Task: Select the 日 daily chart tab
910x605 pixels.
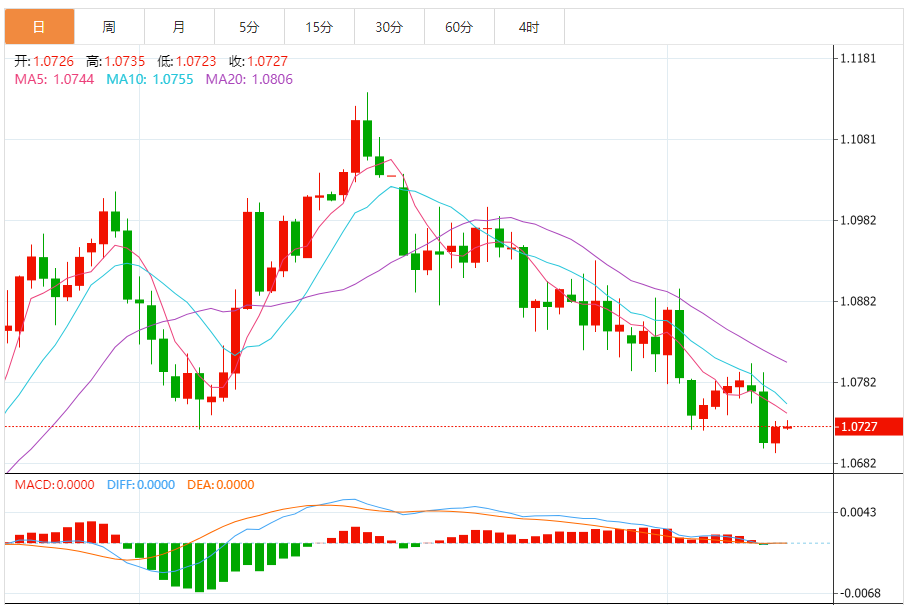Action: [x=38, y=27]
